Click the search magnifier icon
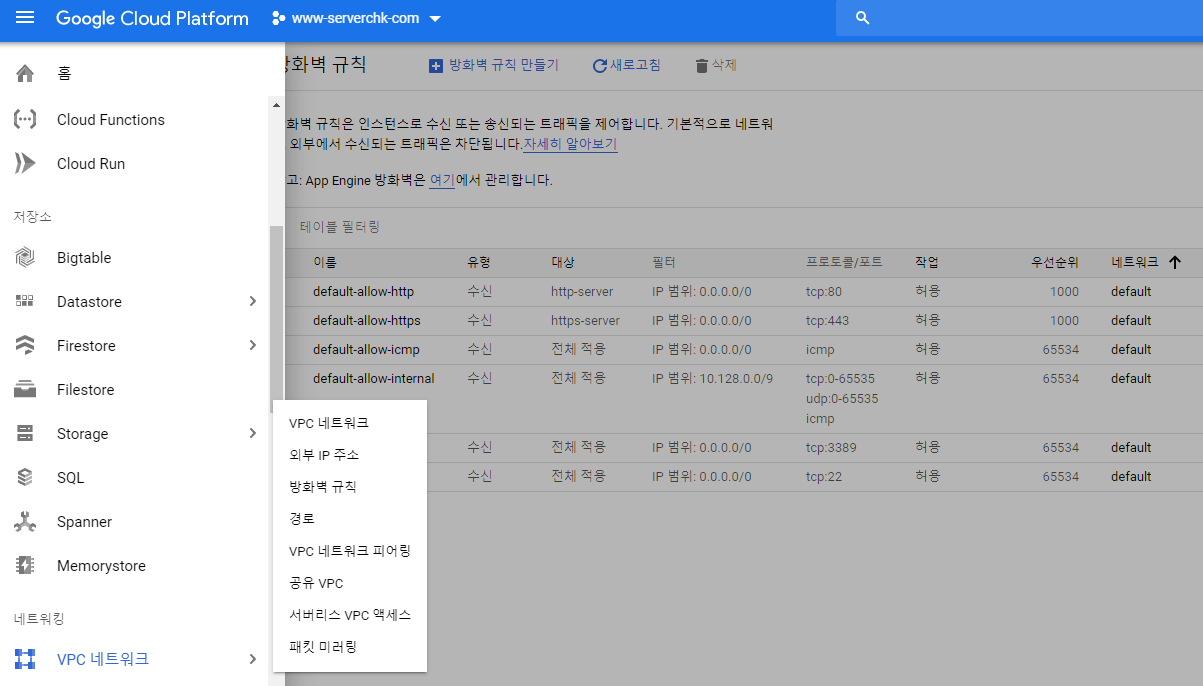This screenshot has height=686, width=1203. pyautogui.click(x=863, y=18)
